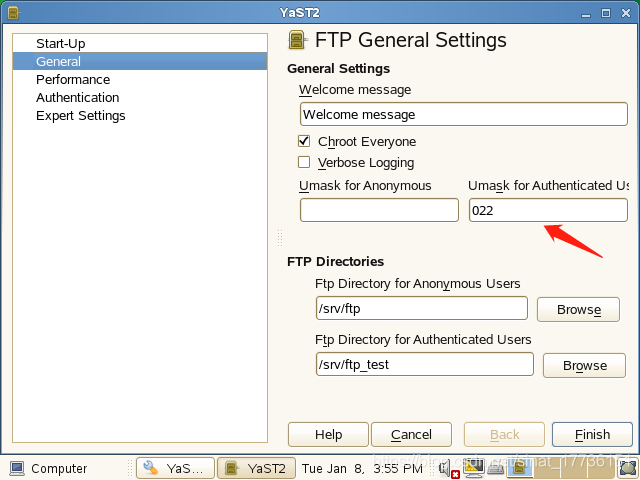
Task: Open Help for FTP settings
Action: (328, 434)
